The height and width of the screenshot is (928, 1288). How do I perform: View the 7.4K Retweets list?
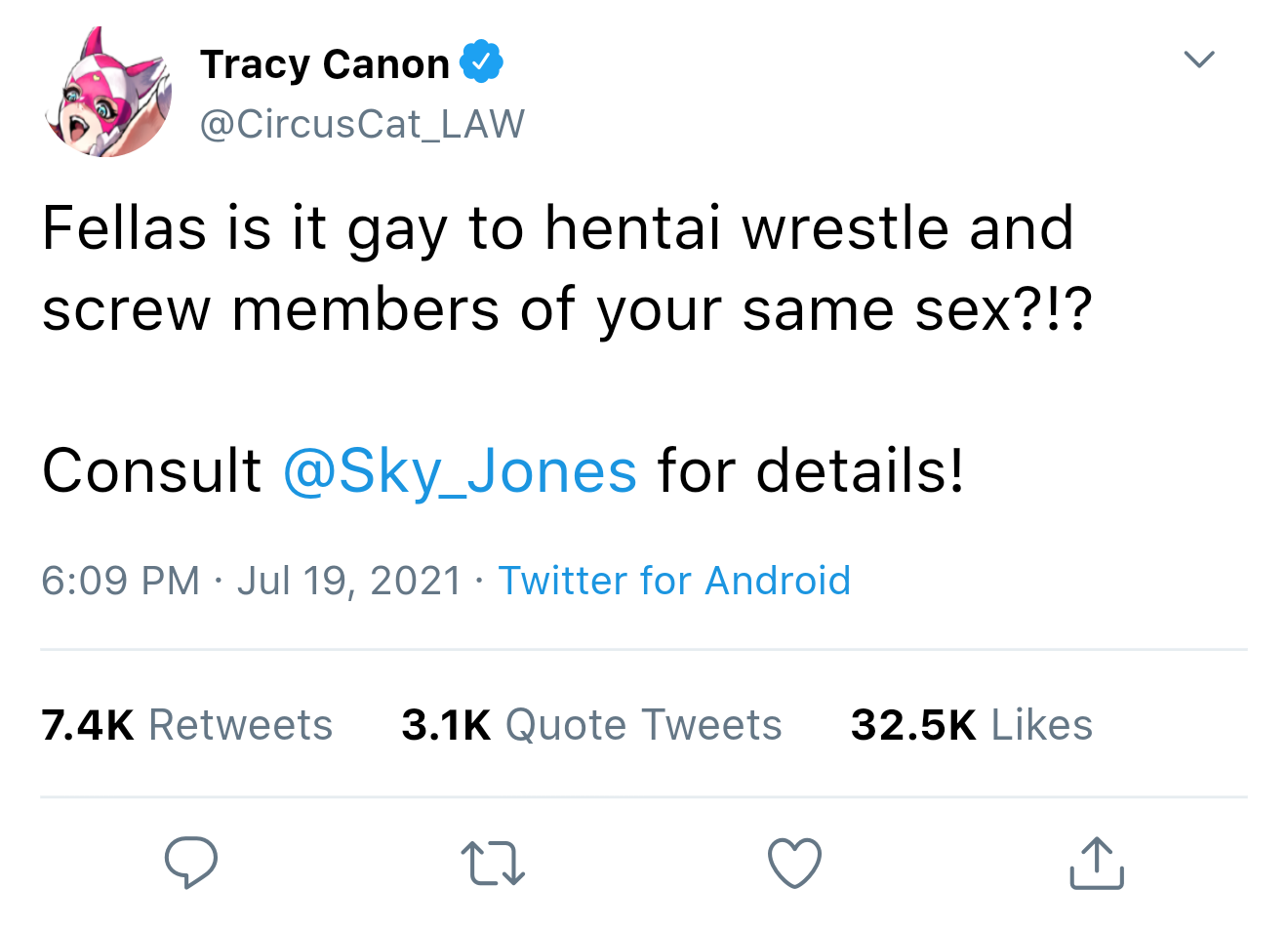tap(186, 725)
